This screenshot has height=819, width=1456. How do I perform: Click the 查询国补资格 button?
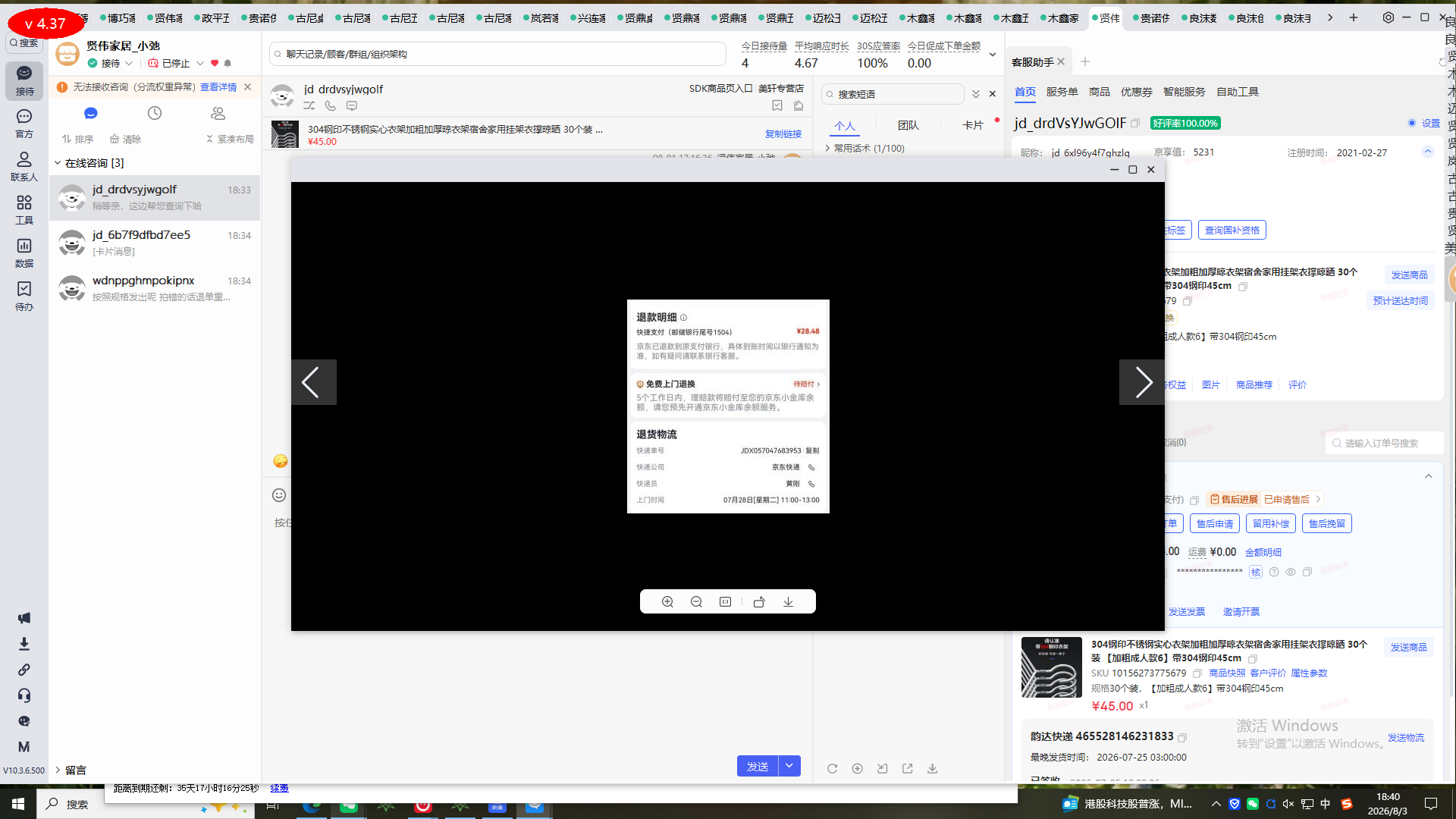click(1232, 230)
